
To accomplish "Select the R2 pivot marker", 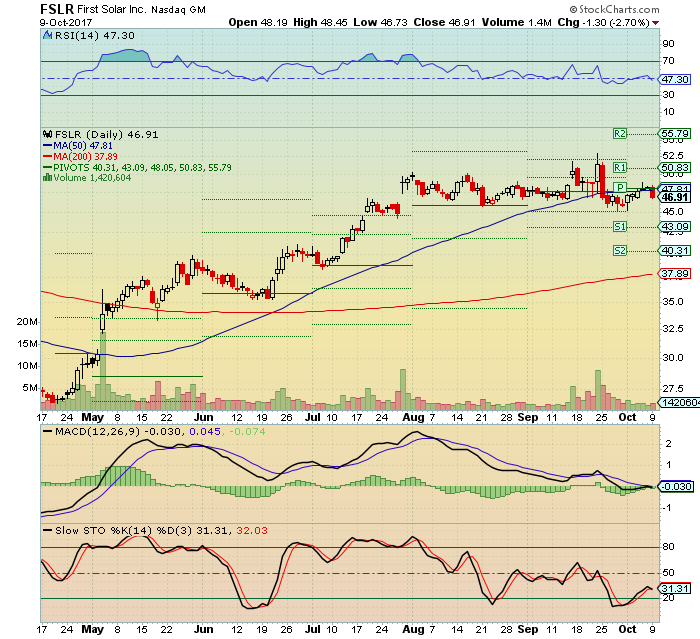I will (620, 134).
